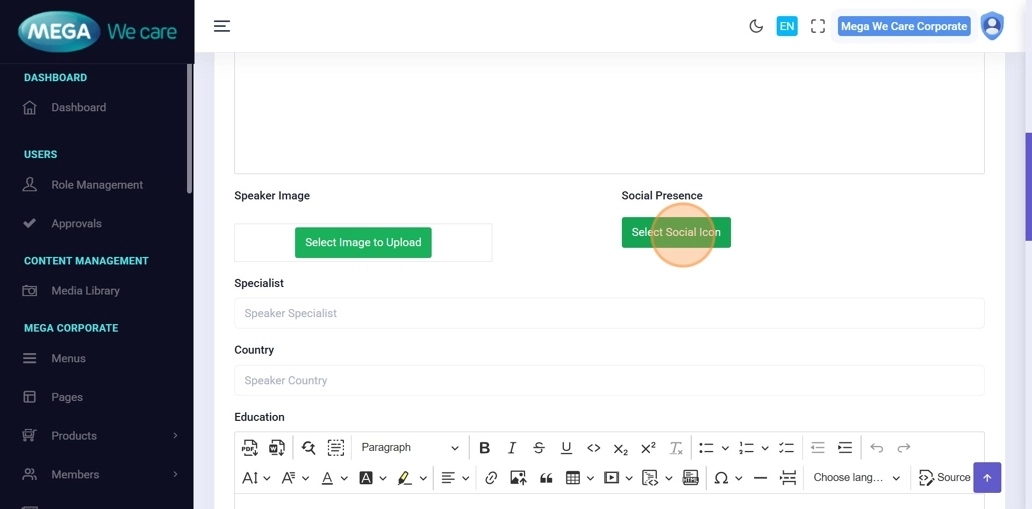Open the user profile avatar
Screen dimensions: 1032x509
(x=991, y=26)
